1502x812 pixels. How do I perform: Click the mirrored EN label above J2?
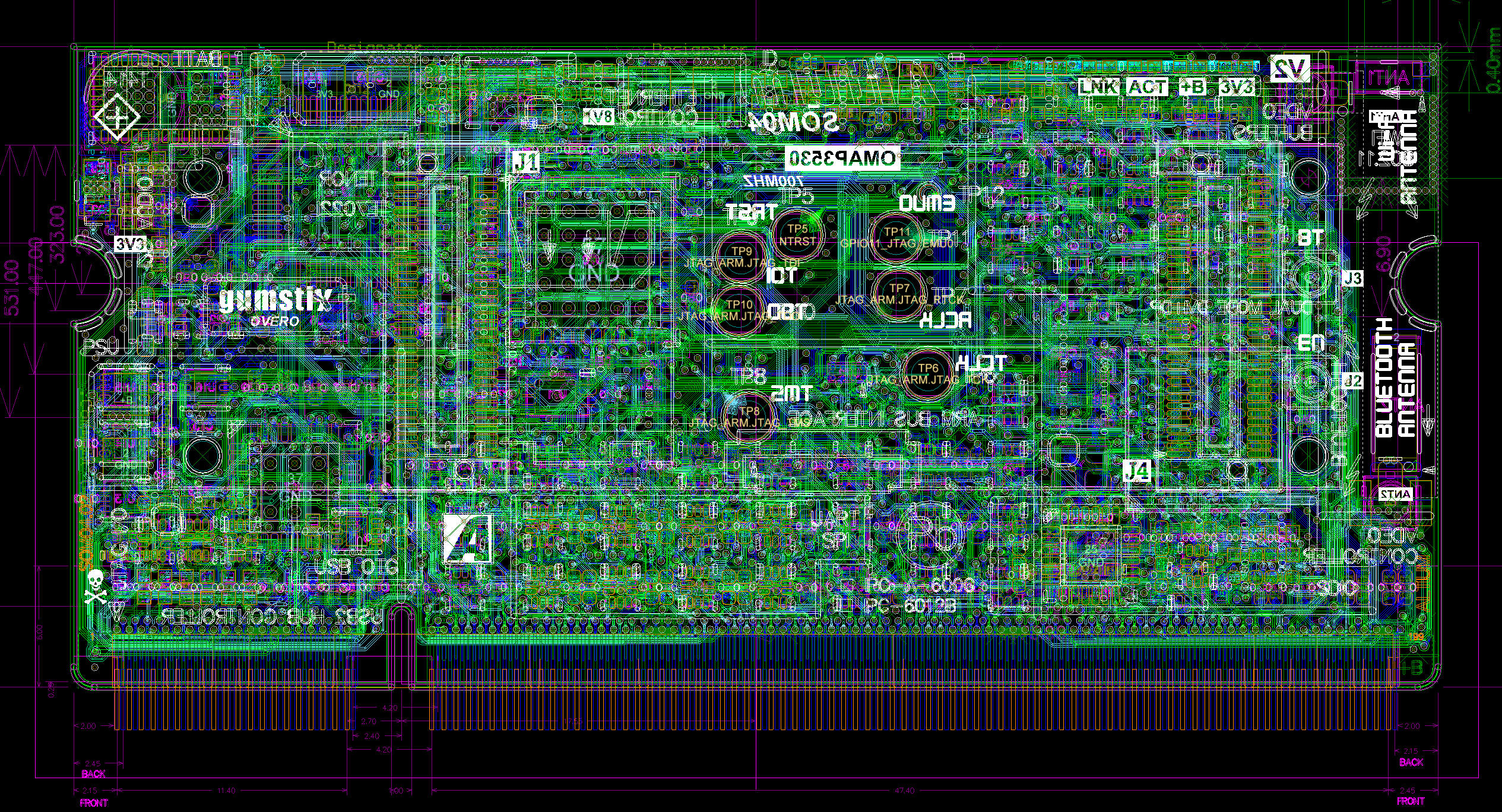pyautogui.click(x=1311, y=343)
